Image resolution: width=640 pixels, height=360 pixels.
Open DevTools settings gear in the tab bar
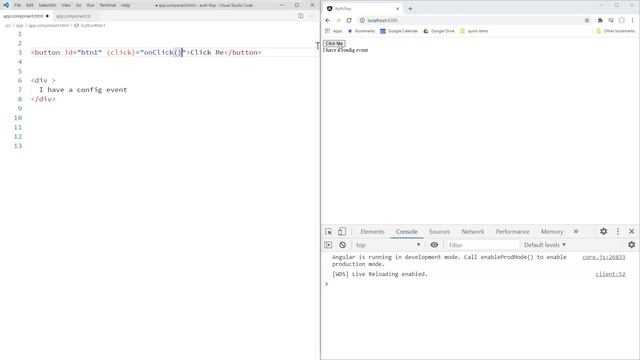tap(603, 231)
